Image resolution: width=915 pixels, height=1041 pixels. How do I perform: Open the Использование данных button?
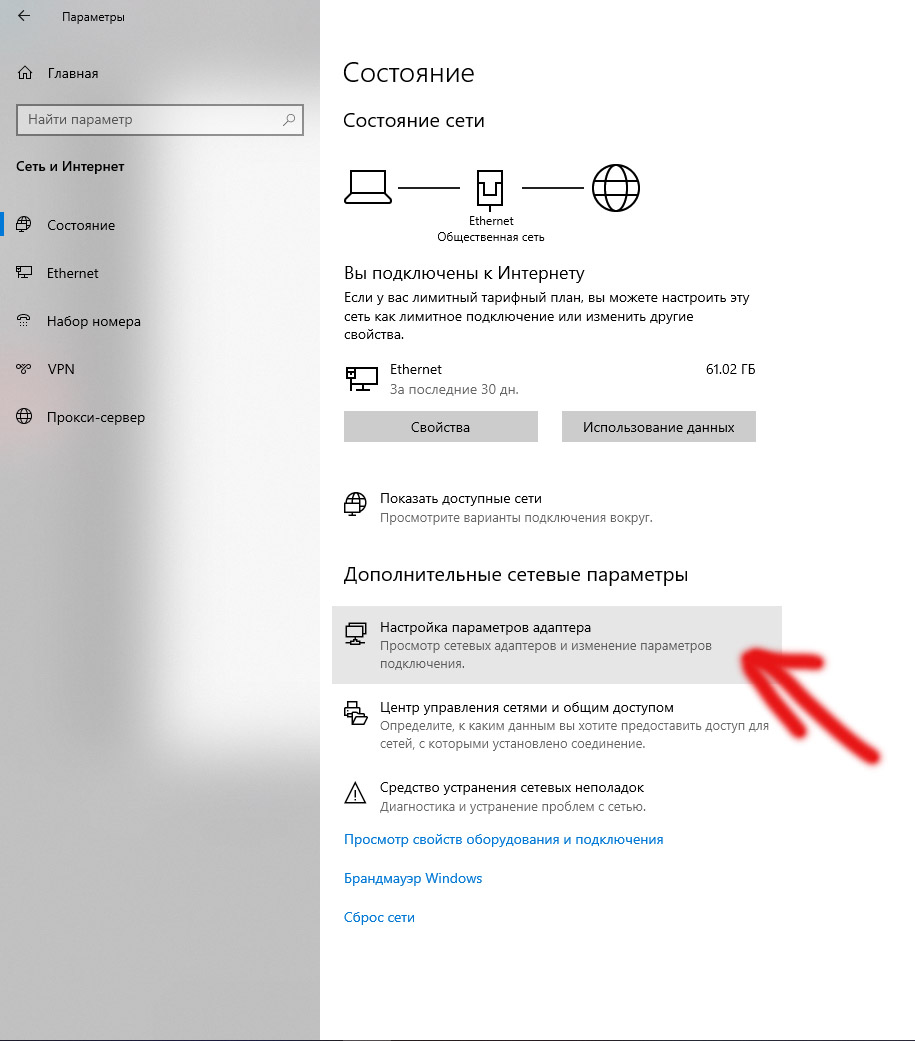[659, 427]
